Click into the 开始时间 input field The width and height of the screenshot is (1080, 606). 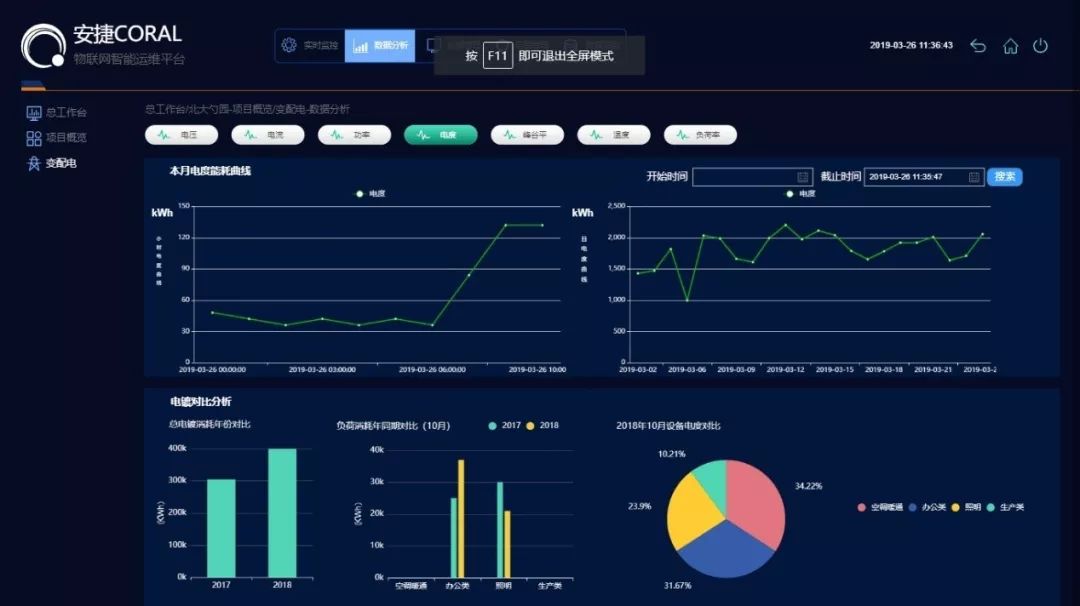tap(745, 177)
